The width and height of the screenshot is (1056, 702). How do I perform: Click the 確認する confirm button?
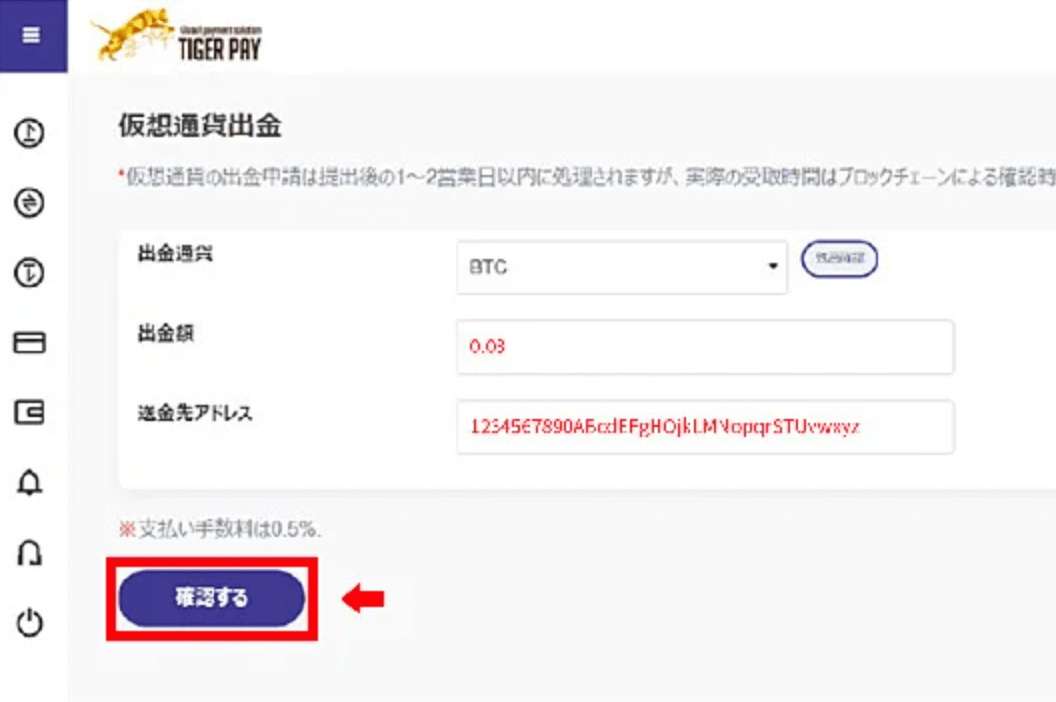tap(211, 598)
